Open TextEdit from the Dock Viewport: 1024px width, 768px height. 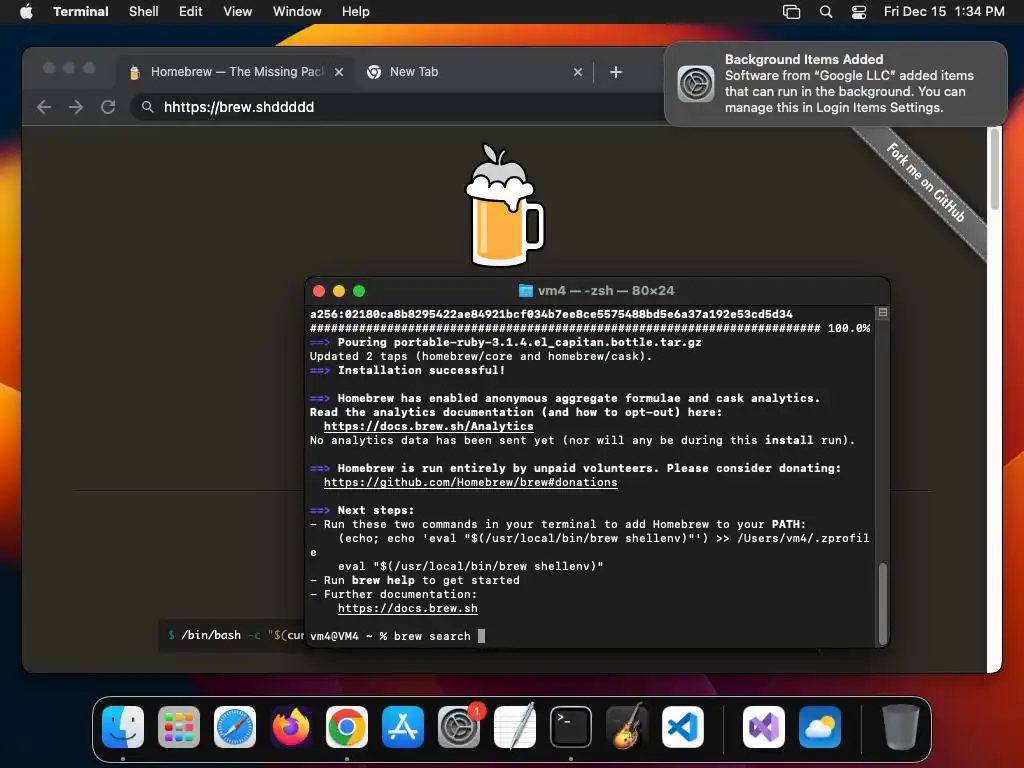[515, 727]
